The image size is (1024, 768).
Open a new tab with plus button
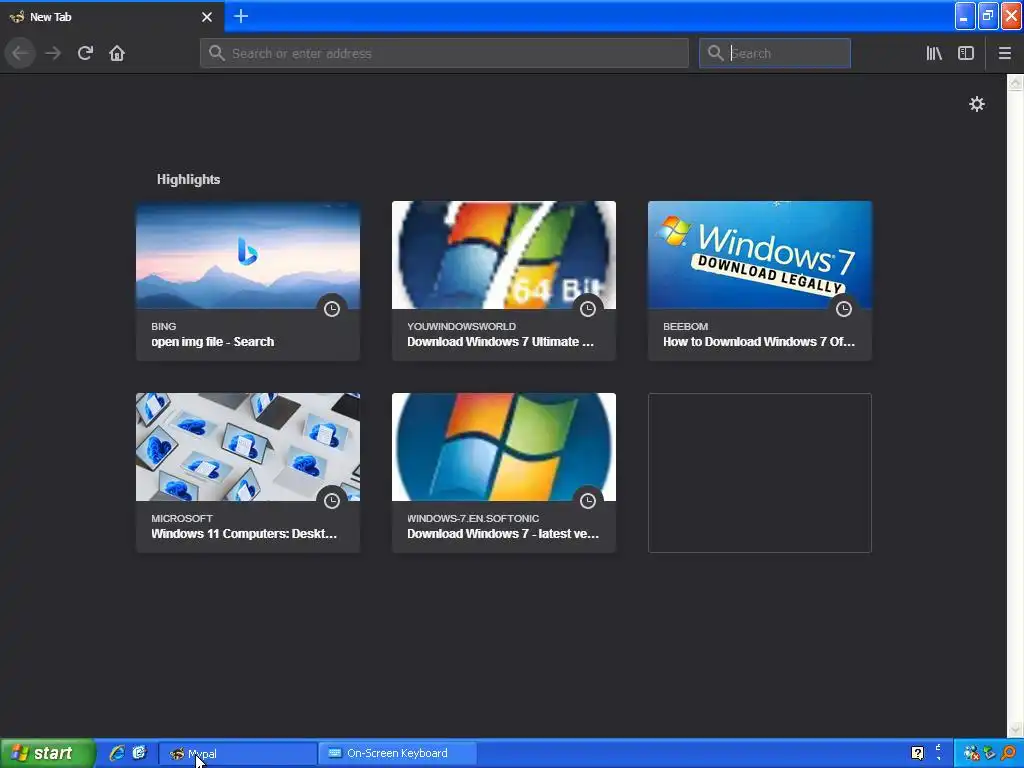(241, 16)
